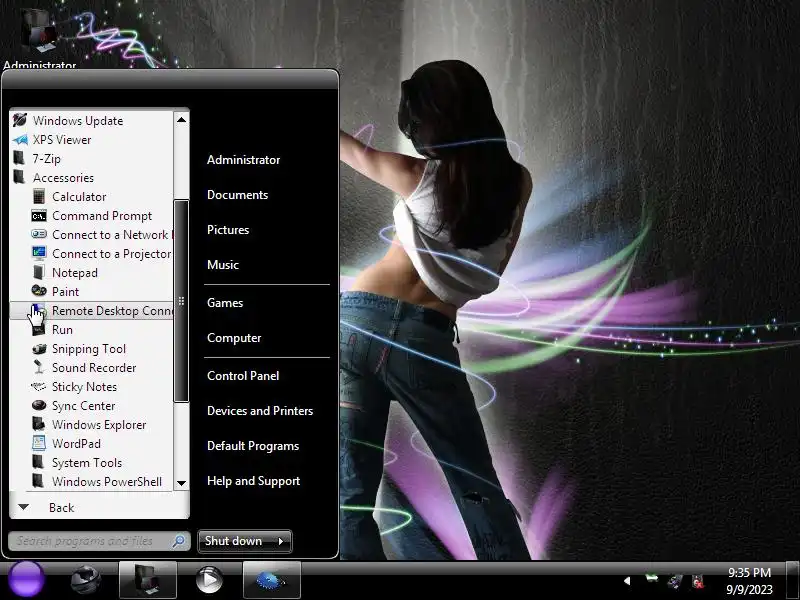Screen dimensions: 800x600
Task: Expand the 7-Zip folder
Action: coord(91,159)
